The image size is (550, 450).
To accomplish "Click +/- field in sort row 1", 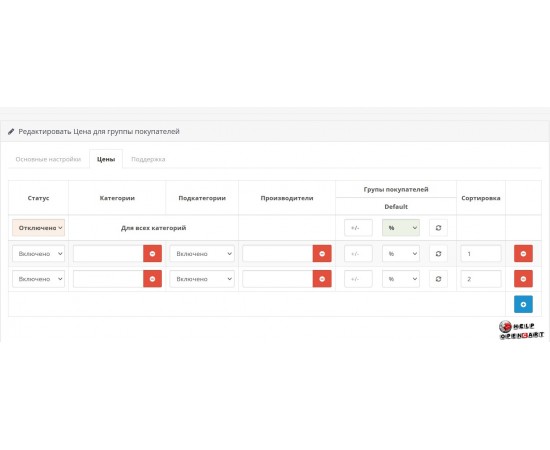I will pyautogui.click(x=358, y=254).
